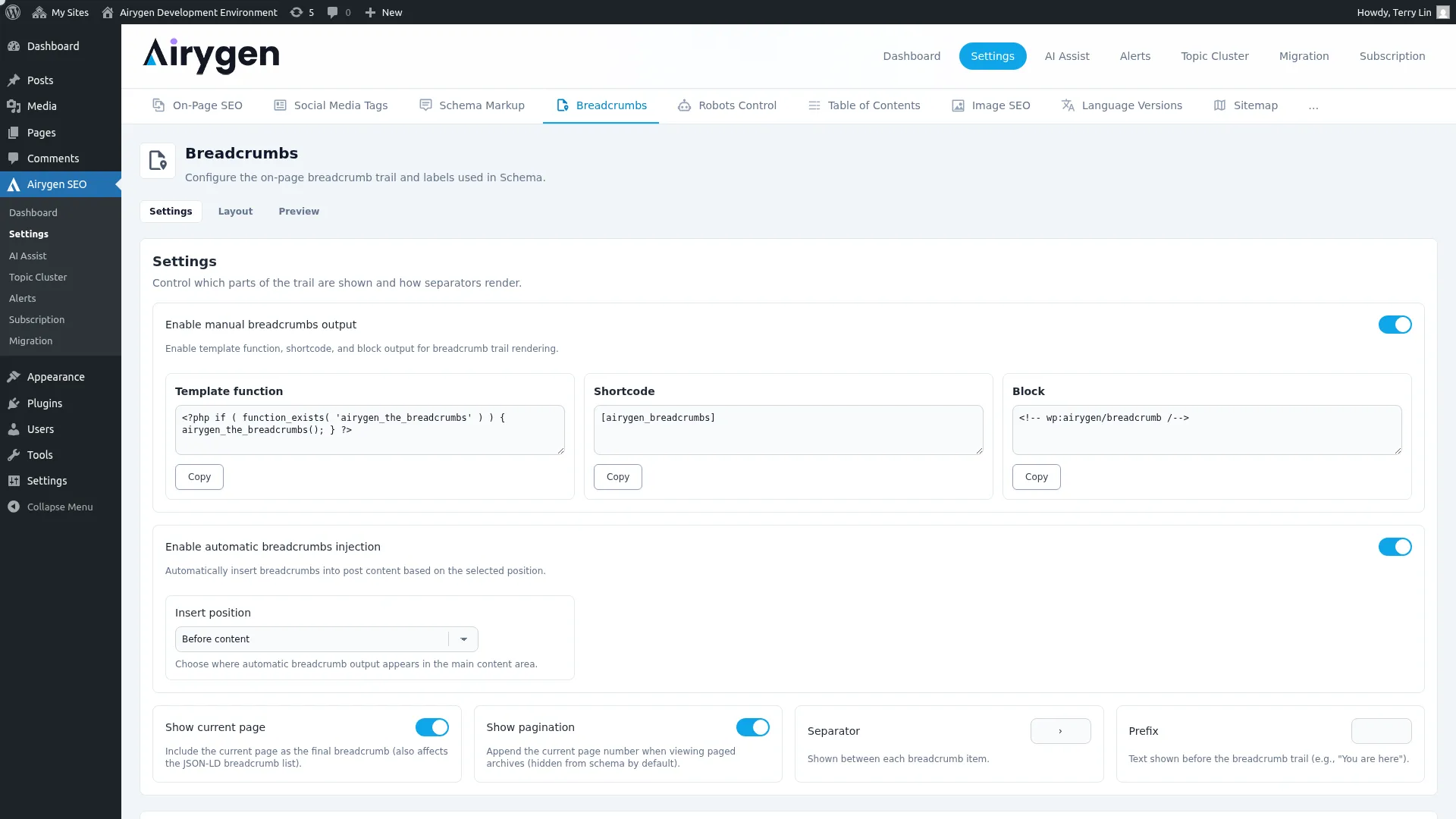Open the Migration top navigation item
1456x819 pixels.
(1304, 56)
